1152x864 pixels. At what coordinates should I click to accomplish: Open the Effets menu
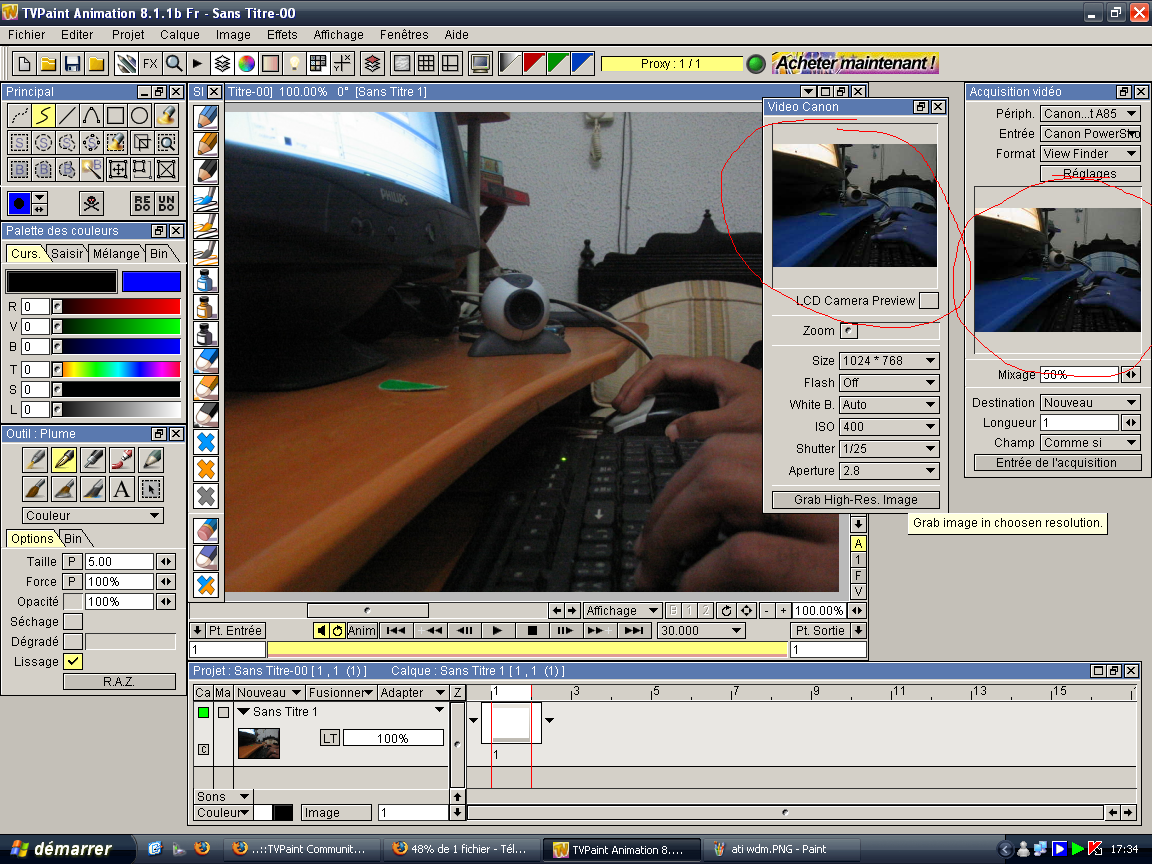click(x=282, y=35)
